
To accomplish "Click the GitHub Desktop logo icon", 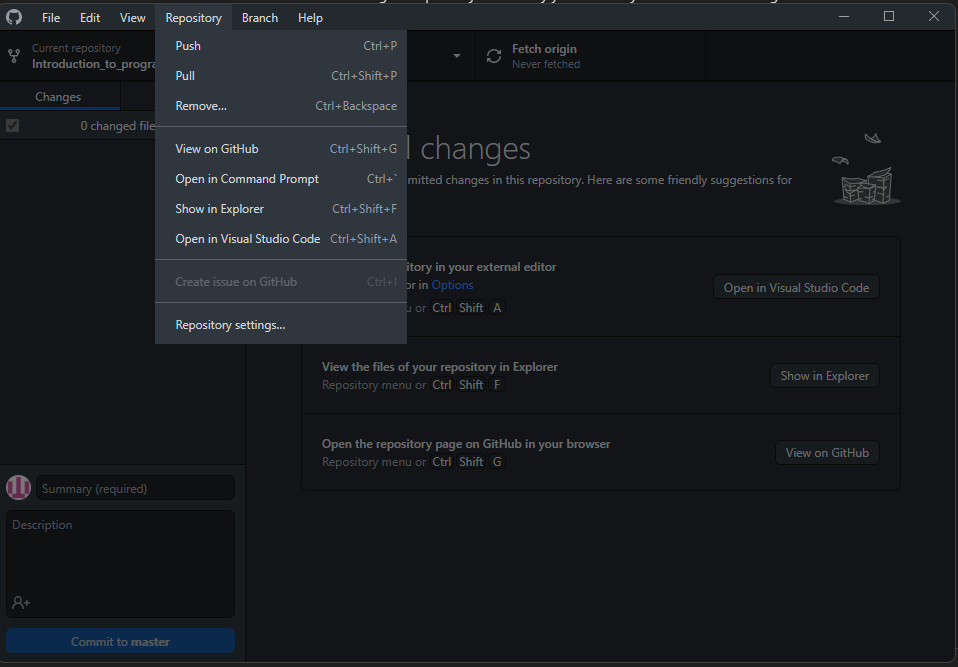I will (x=14, y=17).
